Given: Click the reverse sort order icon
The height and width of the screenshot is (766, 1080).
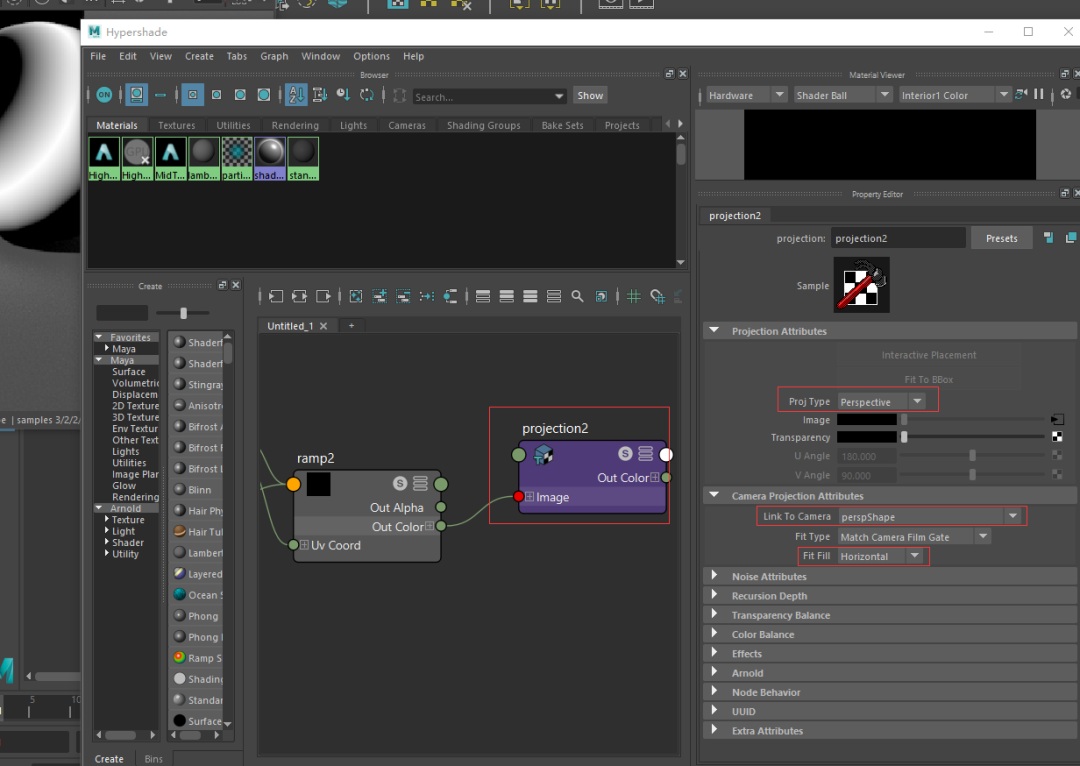Looking at the screenshot, I should [366, 95].
